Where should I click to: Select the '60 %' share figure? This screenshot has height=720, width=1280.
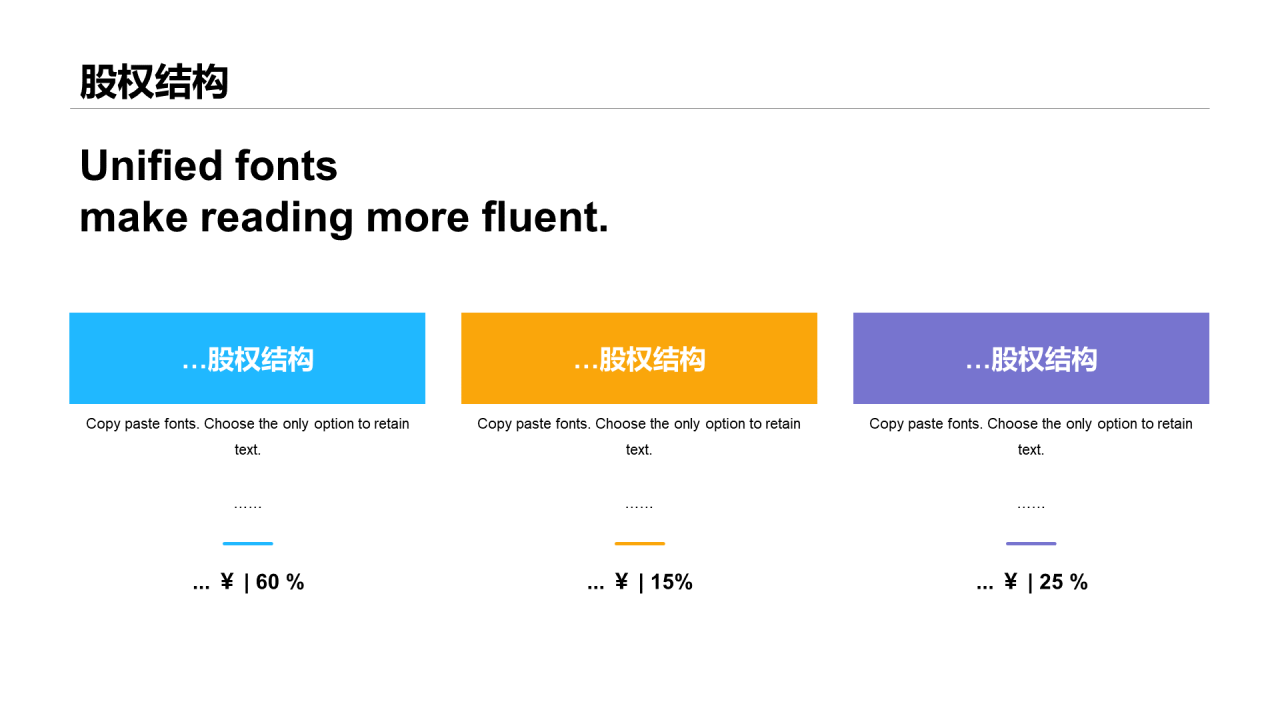(280, 582)
